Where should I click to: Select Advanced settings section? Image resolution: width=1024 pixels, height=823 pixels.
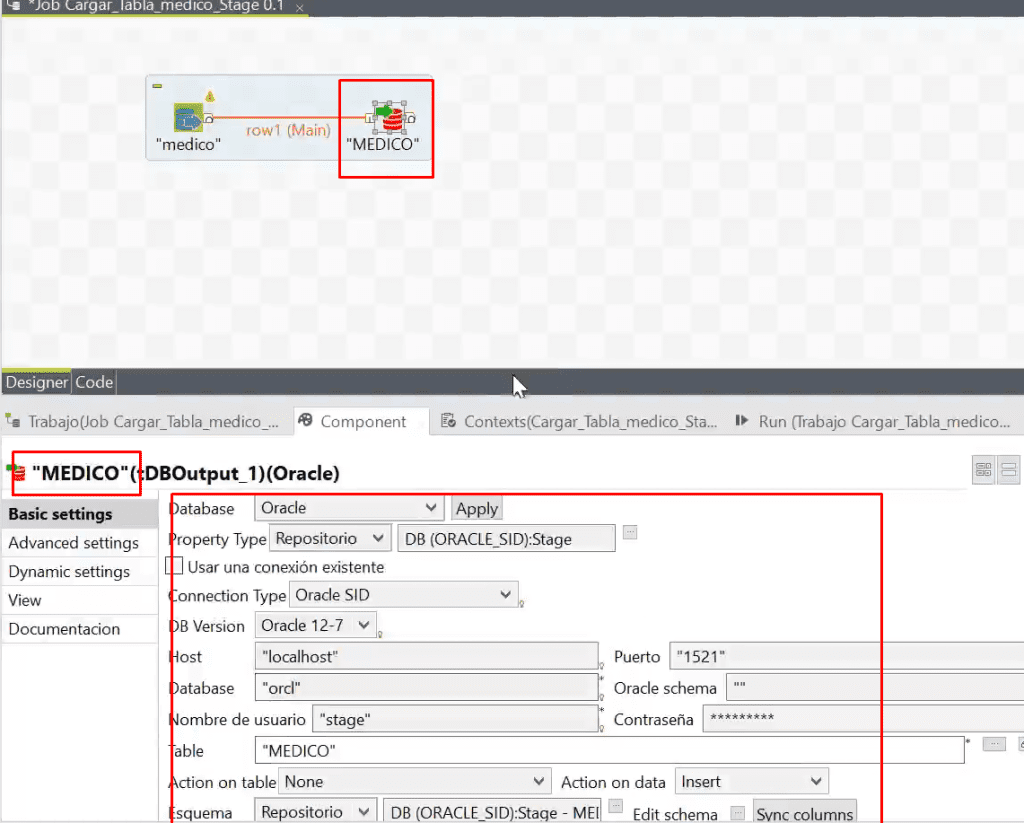(x=74, y=543)
